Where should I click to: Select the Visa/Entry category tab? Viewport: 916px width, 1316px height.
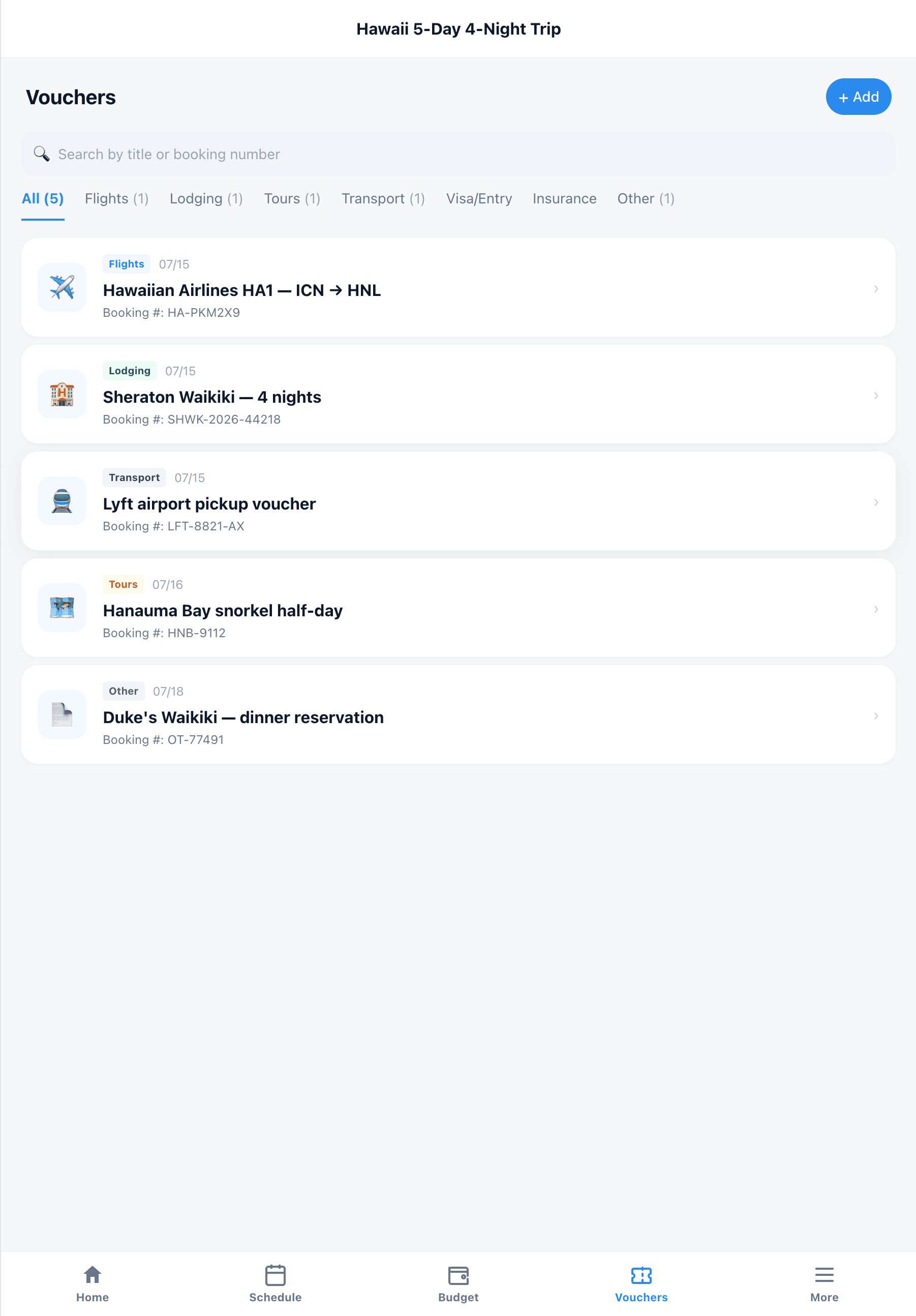coord(478,198)
